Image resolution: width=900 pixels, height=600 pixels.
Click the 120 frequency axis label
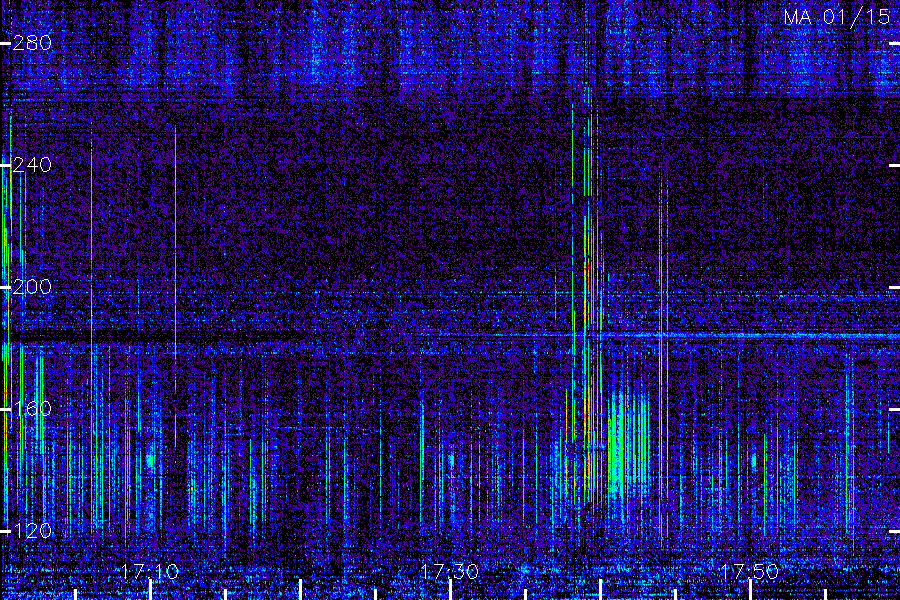point(32,531)
